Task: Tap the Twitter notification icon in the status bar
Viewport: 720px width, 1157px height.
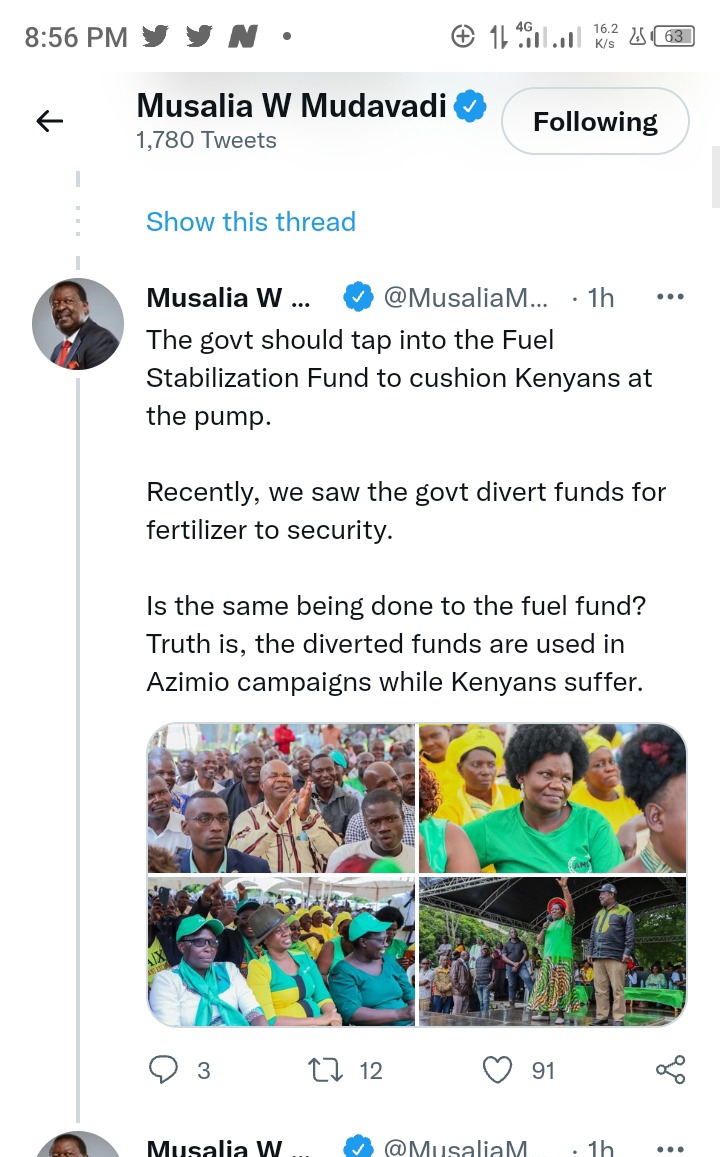Action: (x=156, y=37)
